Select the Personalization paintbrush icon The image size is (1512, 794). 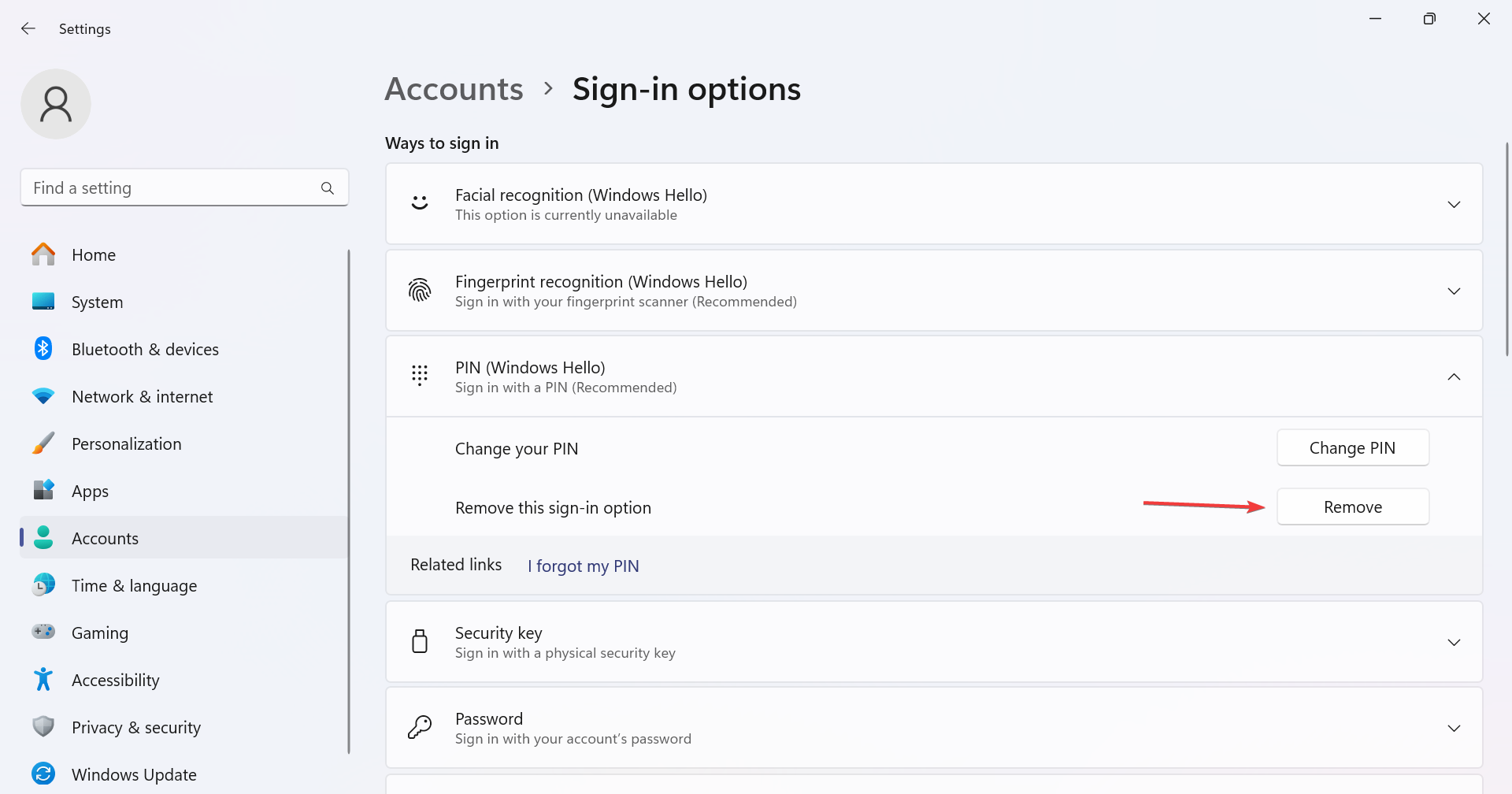click(x=43, y=443)
